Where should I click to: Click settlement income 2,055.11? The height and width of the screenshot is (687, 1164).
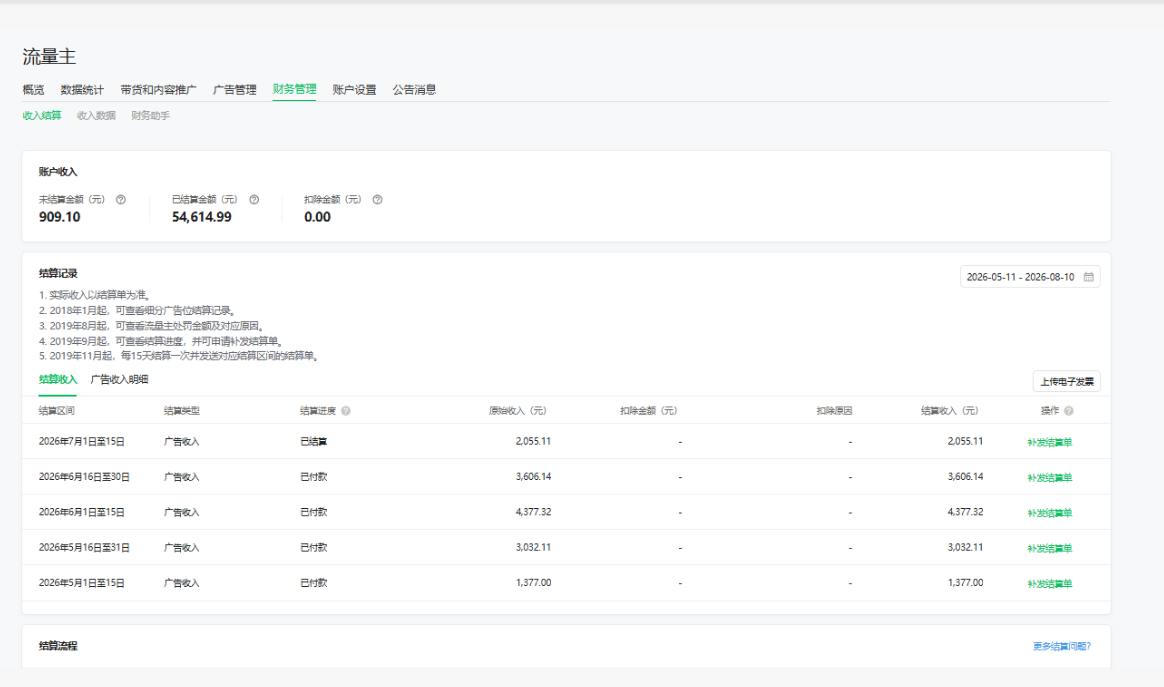point(965,441)
